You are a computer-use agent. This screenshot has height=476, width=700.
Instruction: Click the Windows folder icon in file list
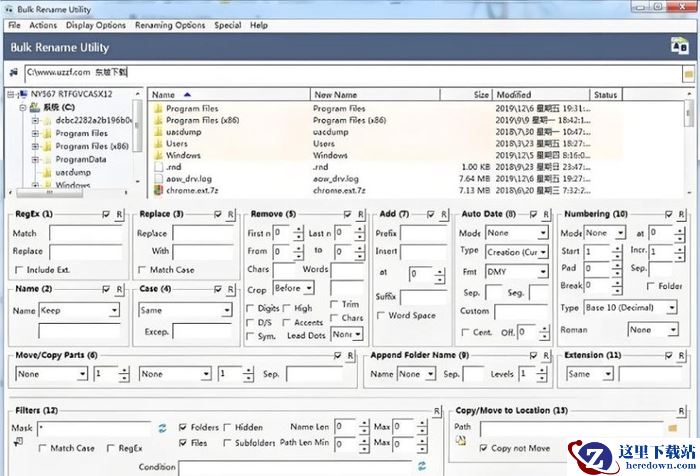[x=158, y=155]
